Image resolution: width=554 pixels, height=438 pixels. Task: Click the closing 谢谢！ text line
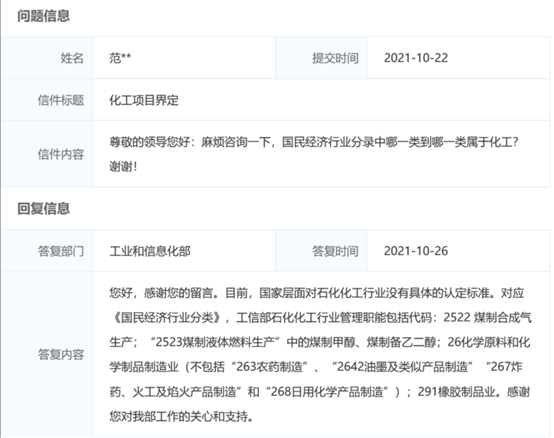coord(123,166)
